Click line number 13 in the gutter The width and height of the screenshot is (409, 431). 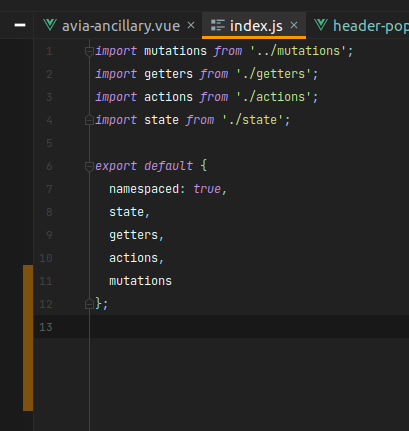[x=46, y=327]
